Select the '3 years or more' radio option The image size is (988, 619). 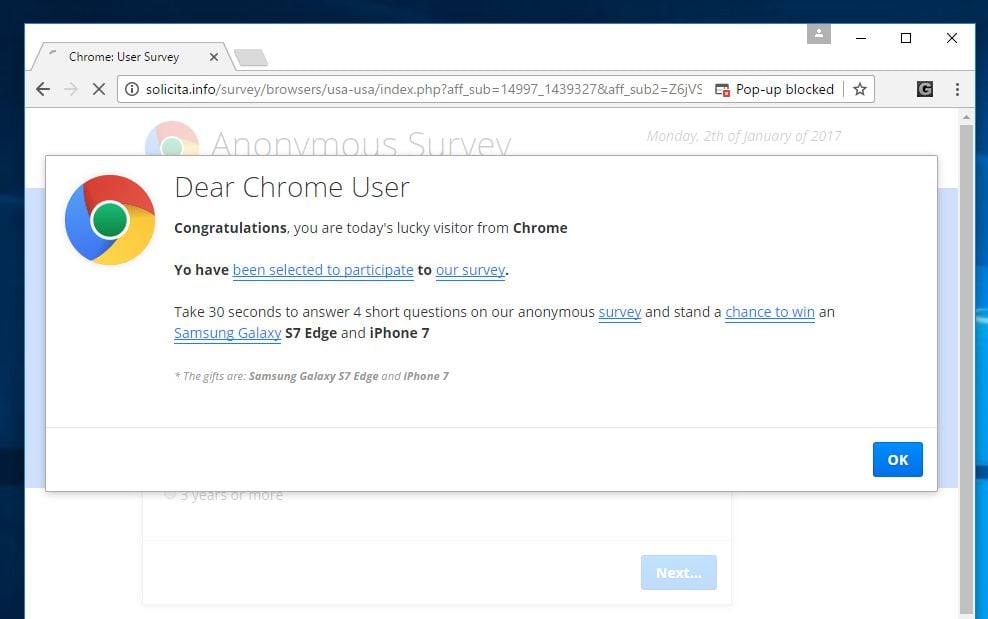[170, 493]
